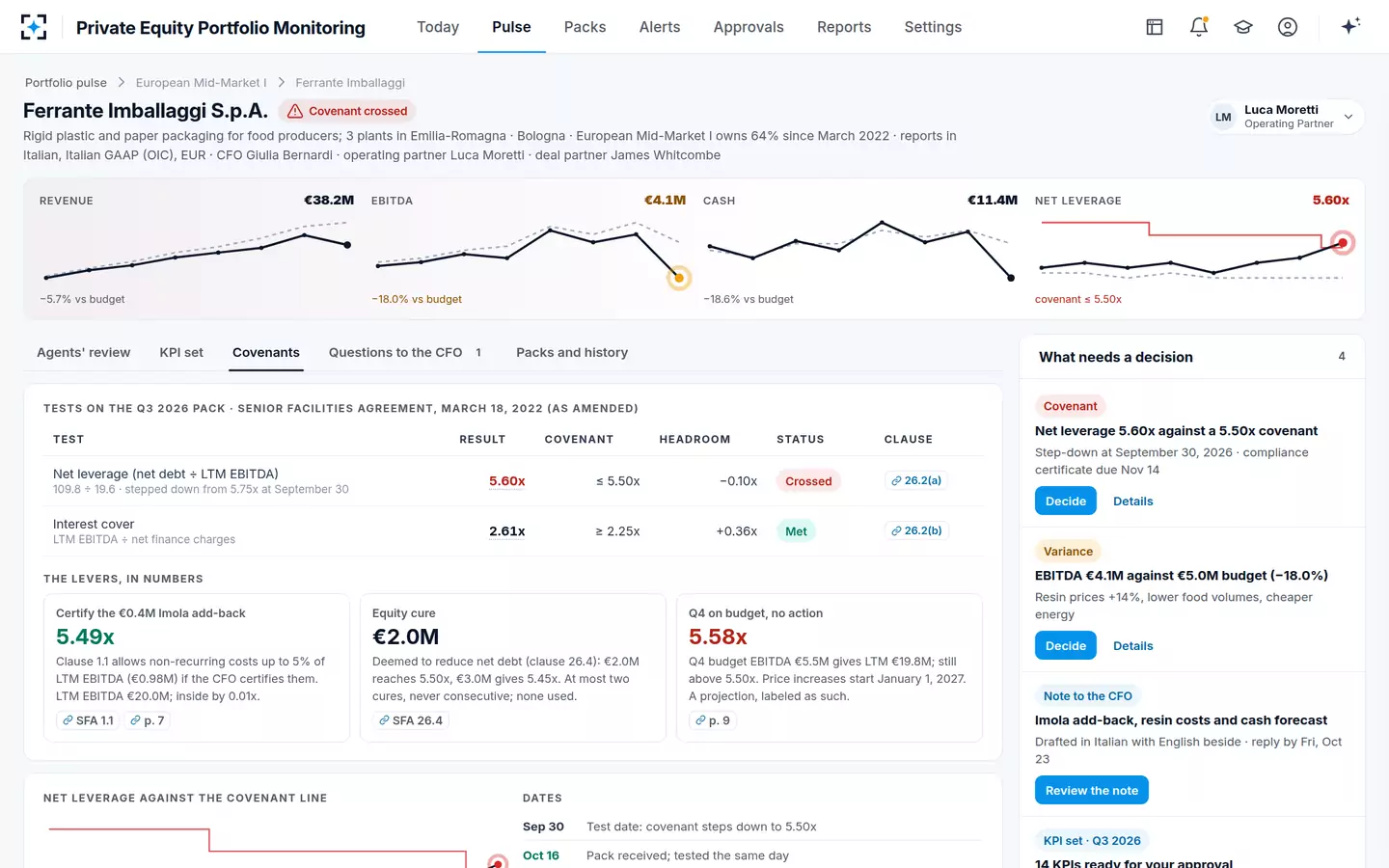Launch the AI sparkle assistant
This screenshot has height=868, width=1389.
(1350, 26)
